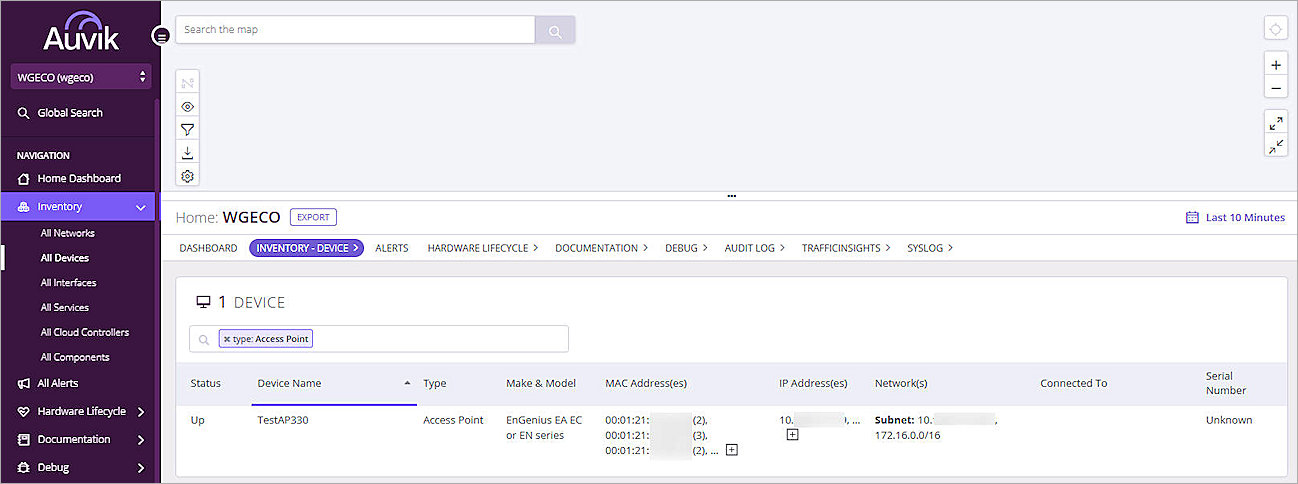Open the TestAP330 device link

click(x=283, y=420)
